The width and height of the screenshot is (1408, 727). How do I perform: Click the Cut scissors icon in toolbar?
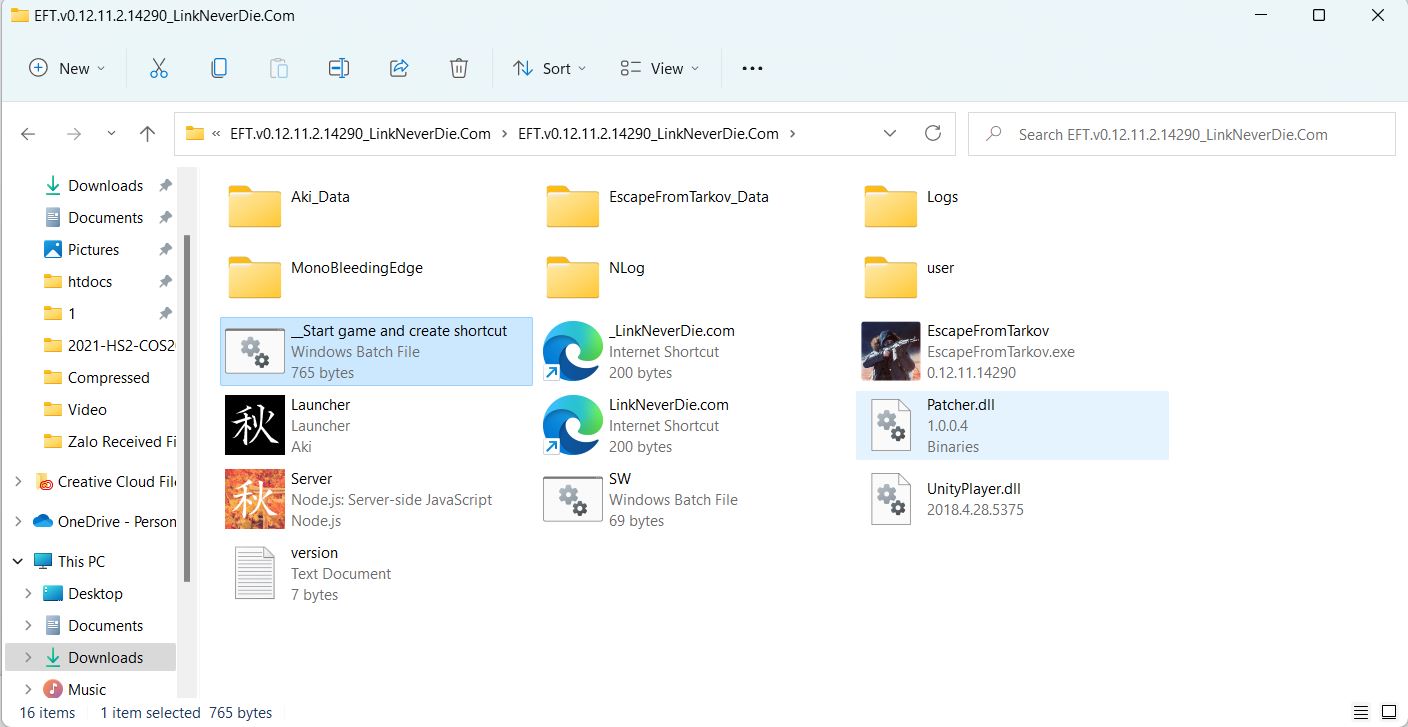[x=158, y=68]
